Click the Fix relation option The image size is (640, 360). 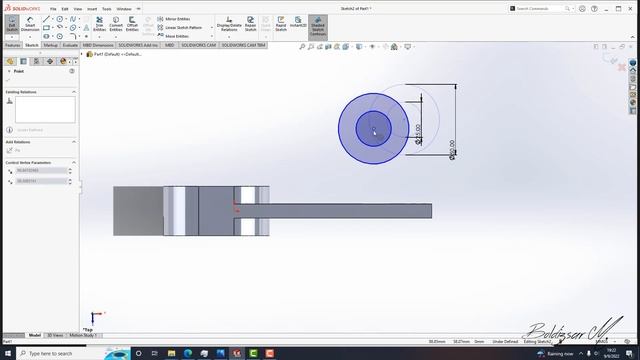click(x=13, y=151)
